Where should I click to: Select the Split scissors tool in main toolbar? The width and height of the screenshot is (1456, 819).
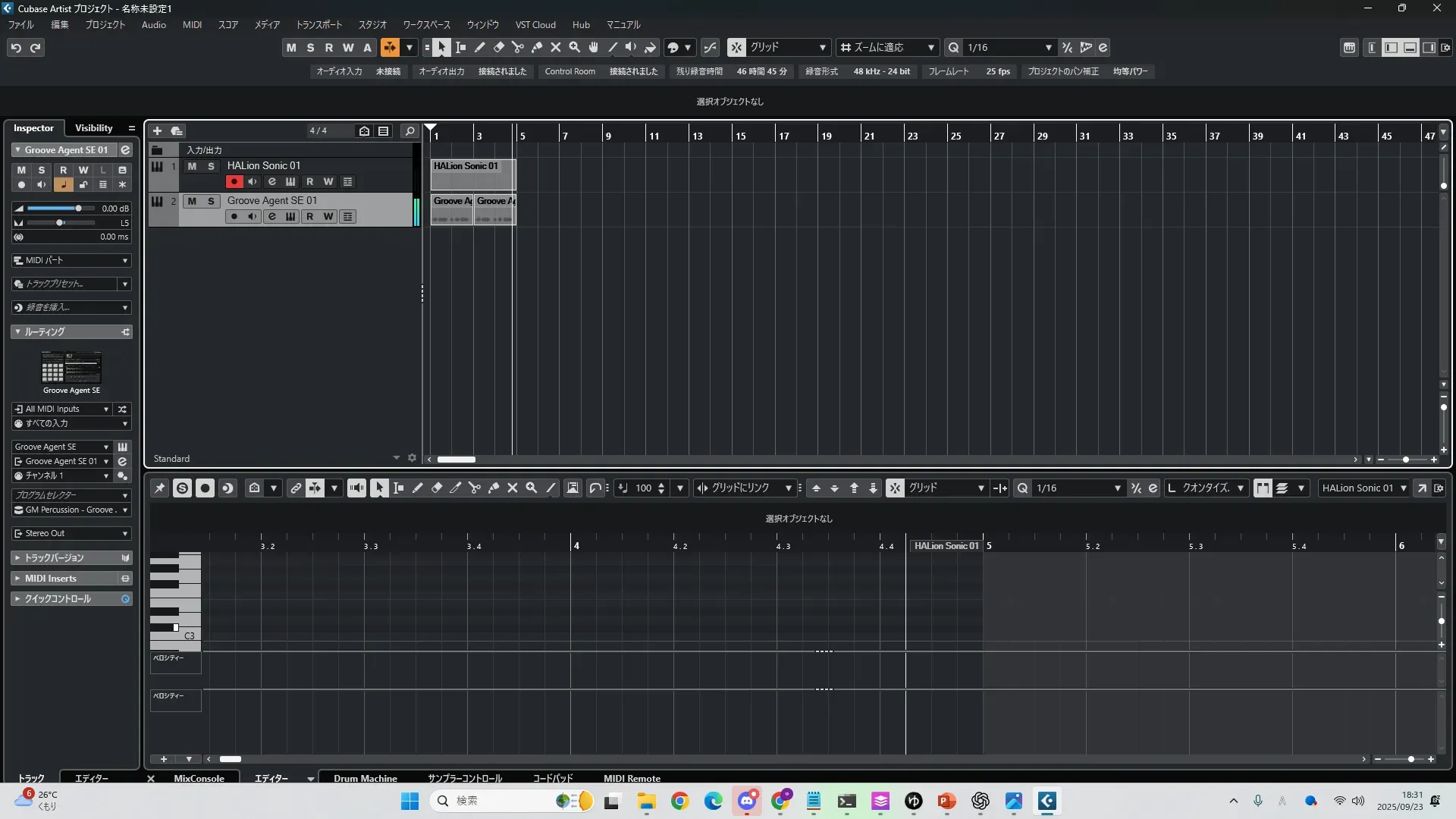518,48
